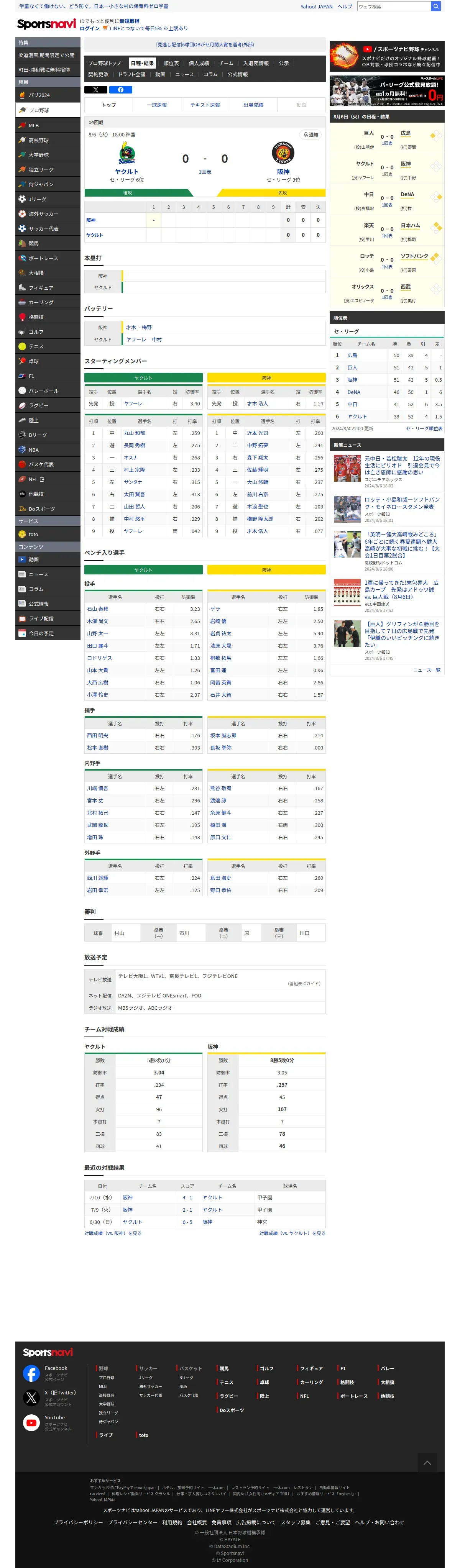Share the game via Facebook button
This screenshot has height=1568, width=460.
pyautogui.click(x=121, y=90)
